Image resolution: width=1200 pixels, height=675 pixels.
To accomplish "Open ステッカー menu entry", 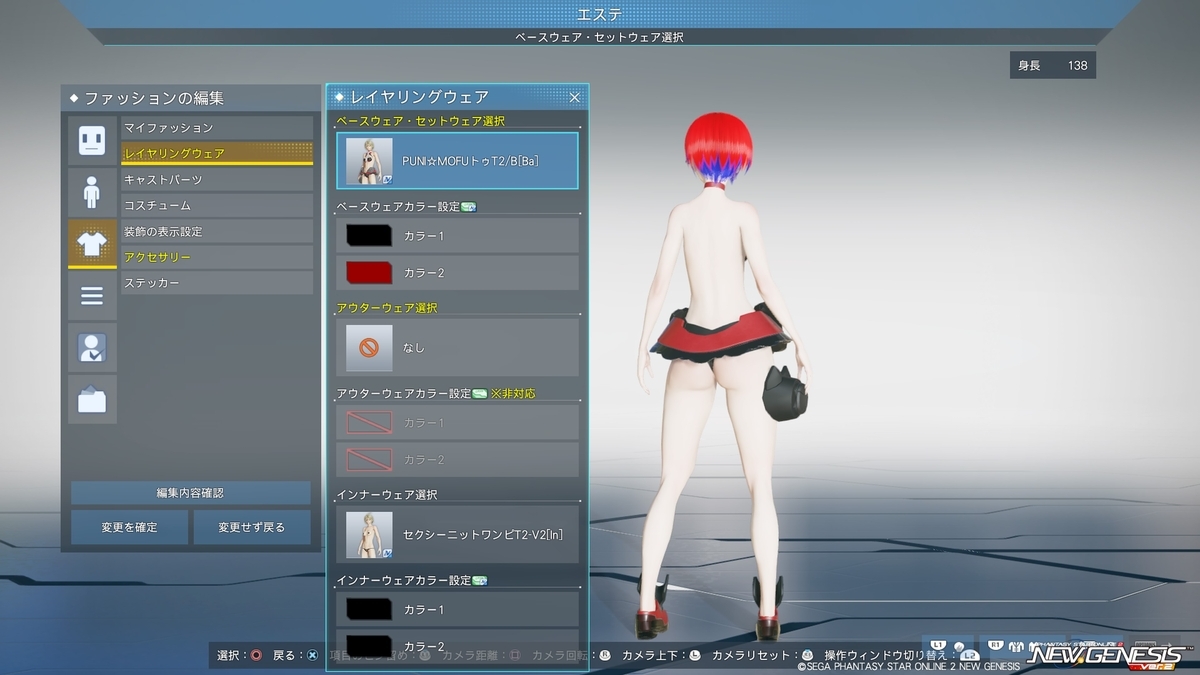I will [x=217, y=284].
